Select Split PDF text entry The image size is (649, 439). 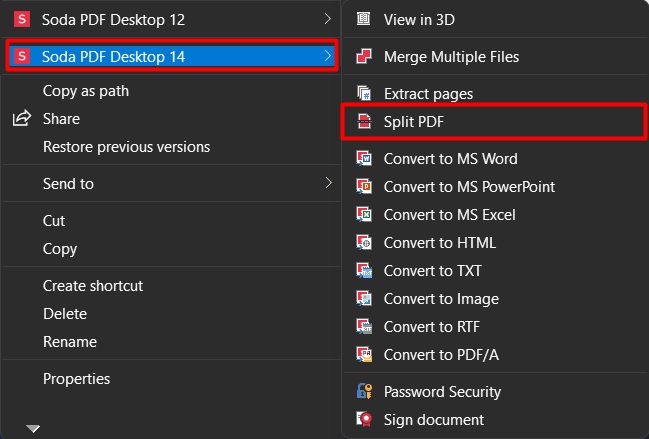(x=413, y=122)
